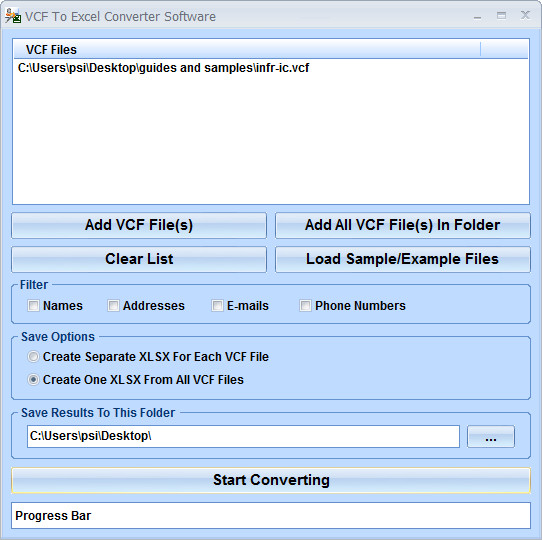The width and height of the screenshot is (542, 540).
Task: Click the app icon in the title bar
Action: pyautogui.click(x=13, y=16)
